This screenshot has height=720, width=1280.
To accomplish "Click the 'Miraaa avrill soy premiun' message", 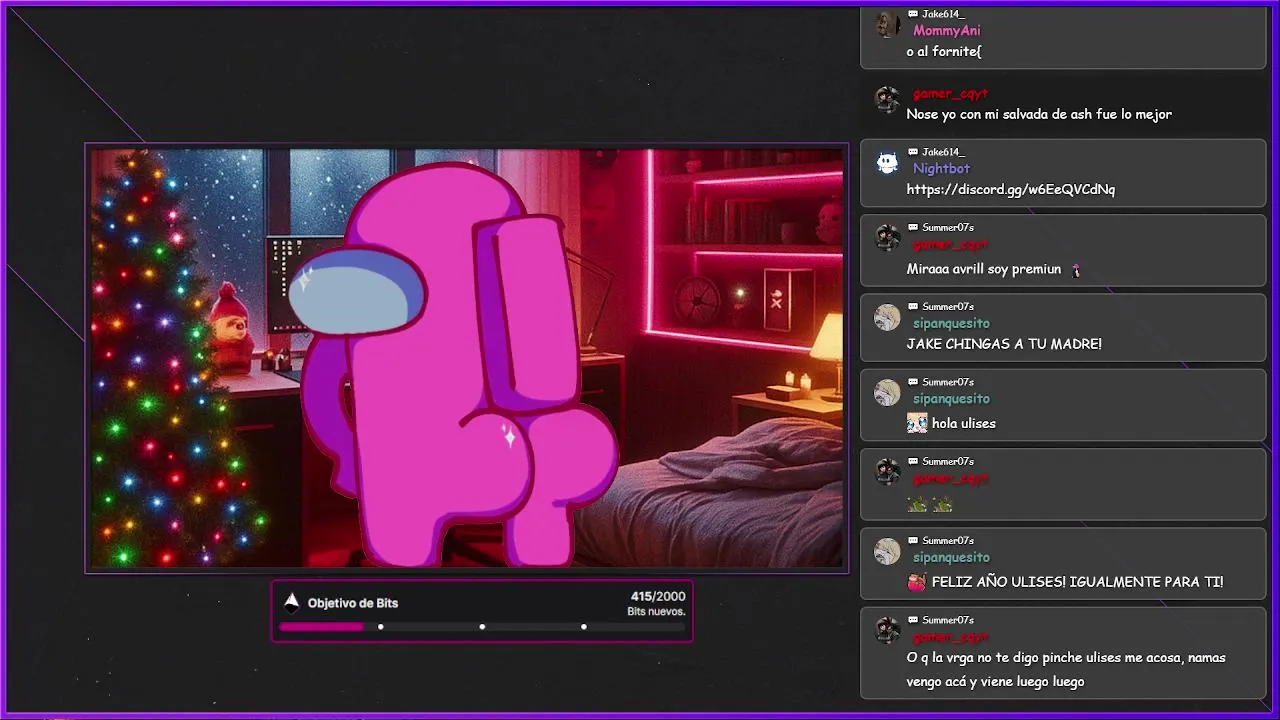I will pos(984,269).
